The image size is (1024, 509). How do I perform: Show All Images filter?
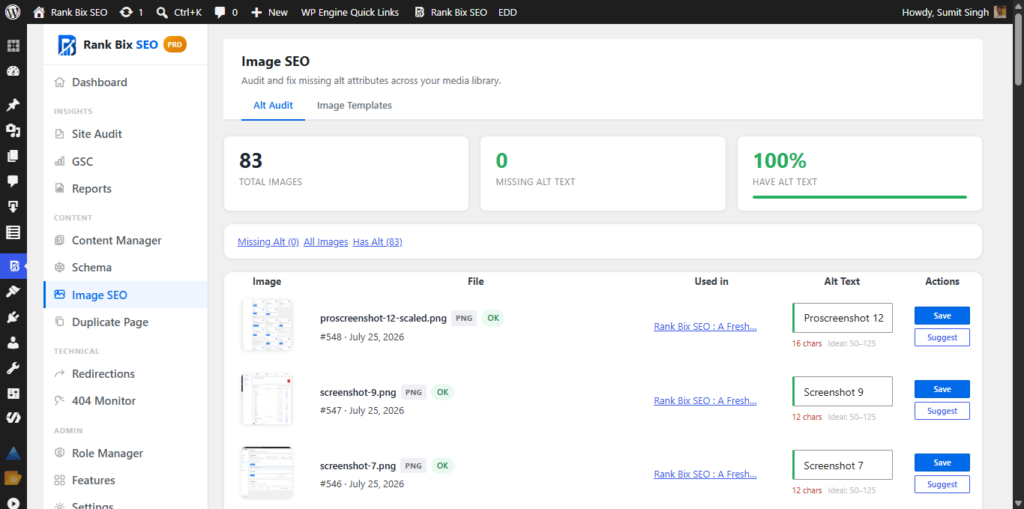tap(326, 242)
